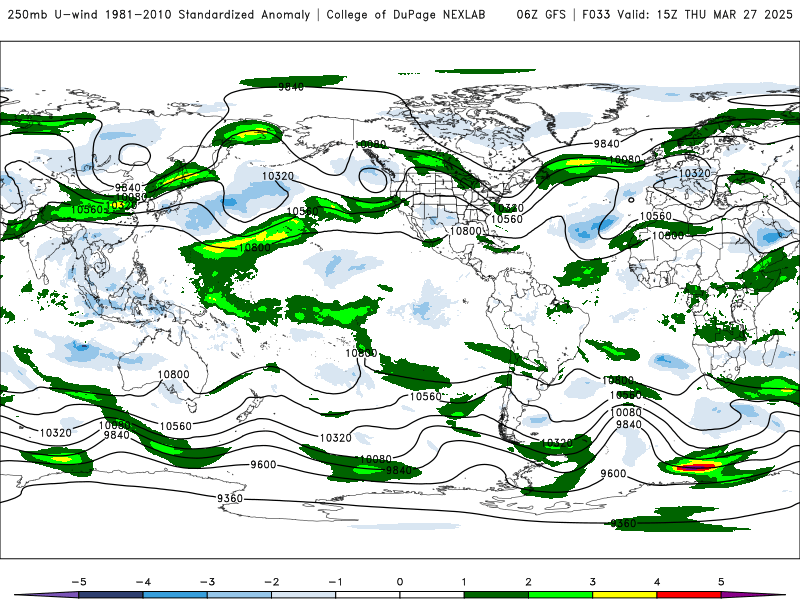Click the 9600 contour label south of Africa
800x600 pixels.
point(613,473)
